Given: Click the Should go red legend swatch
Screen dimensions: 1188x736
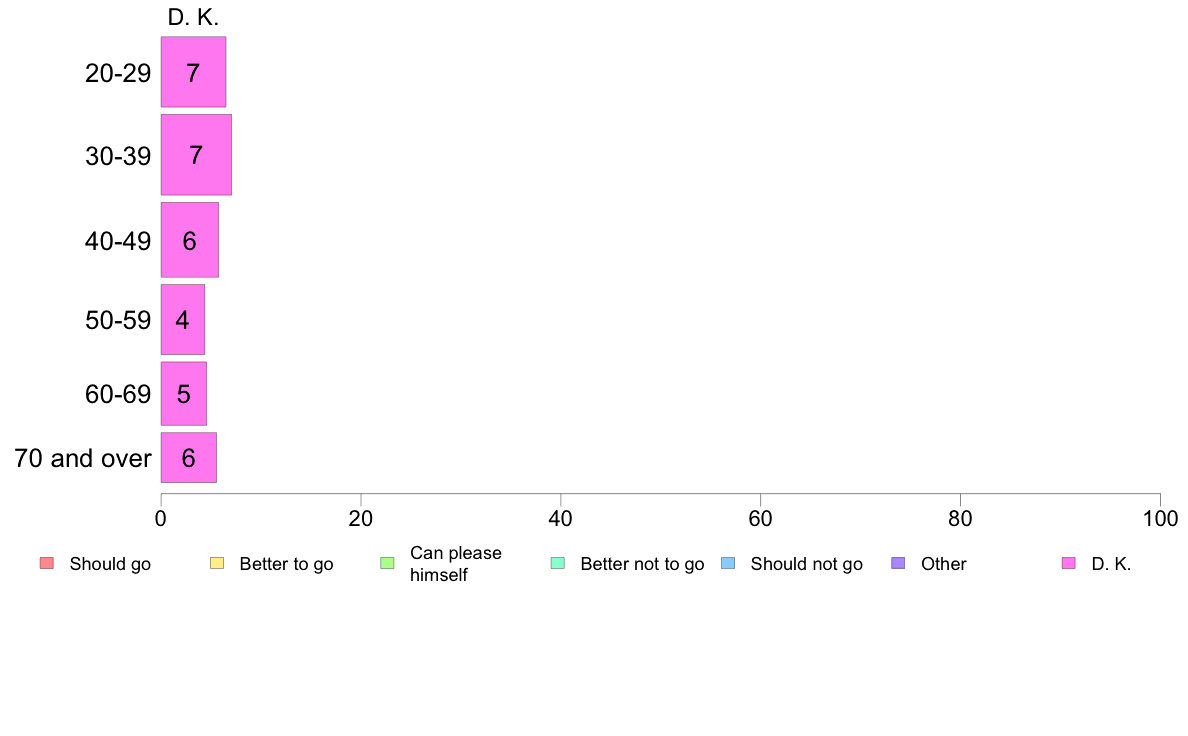Looking at the screenshot, I should pyautogui.click(x=47, y=563).
